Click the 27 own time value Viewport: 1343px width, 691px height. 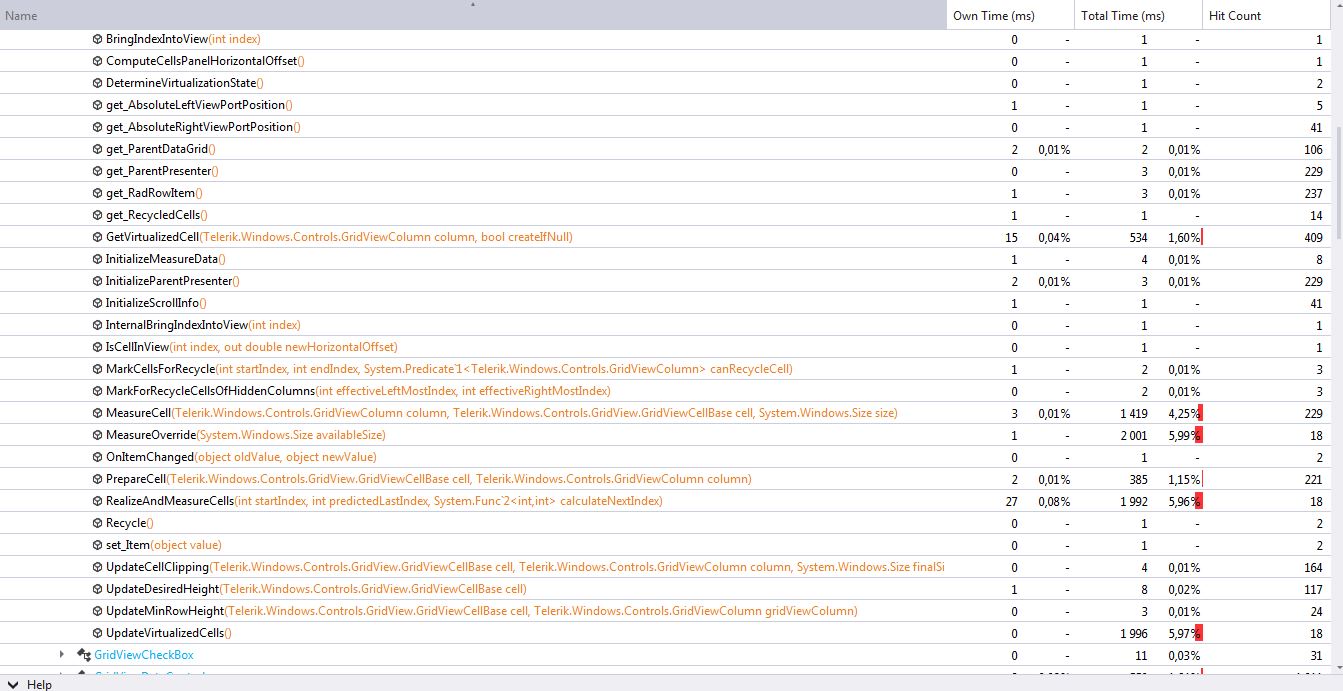(x=1012, y=501)
